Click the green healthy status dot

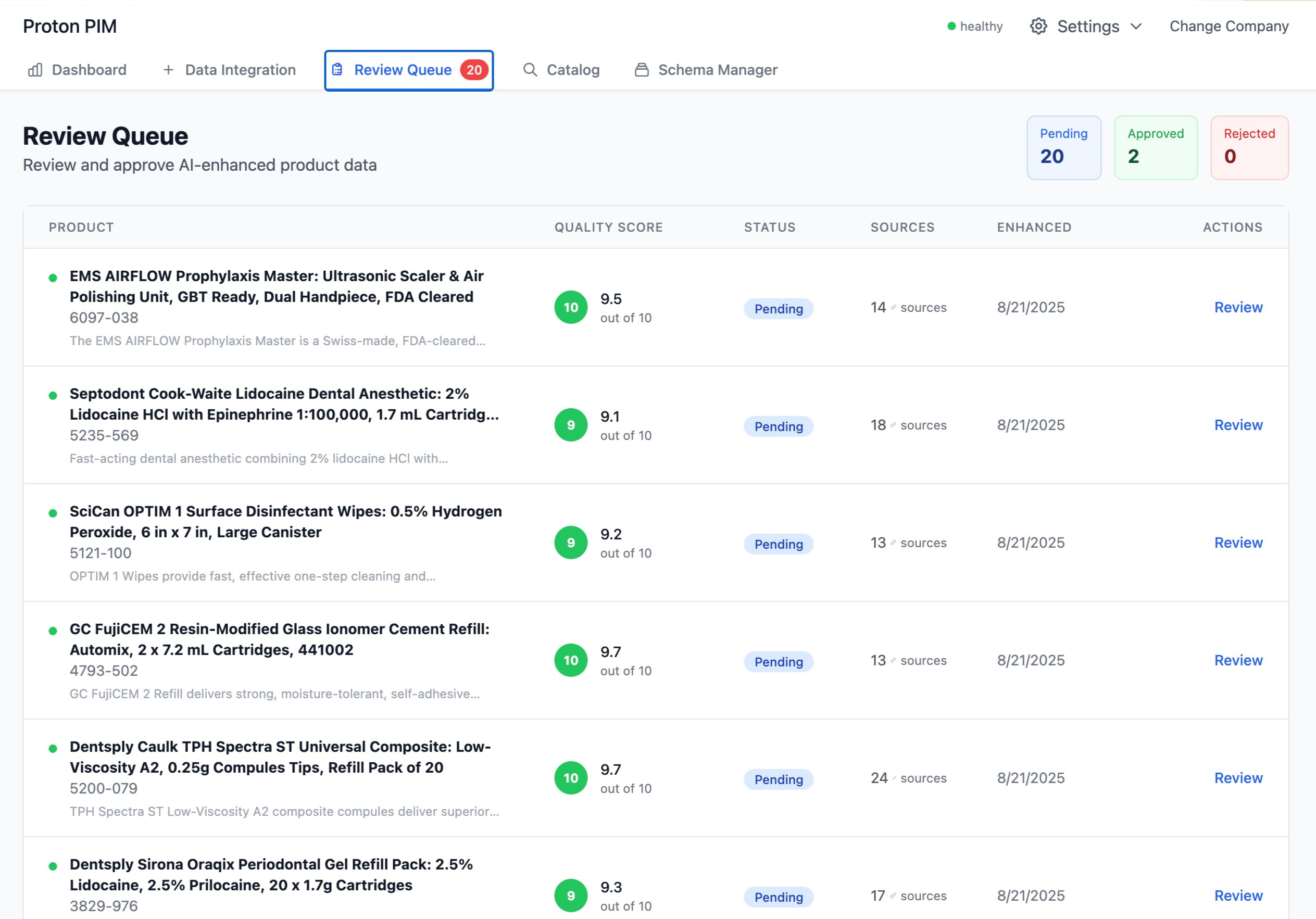[951, 27]
